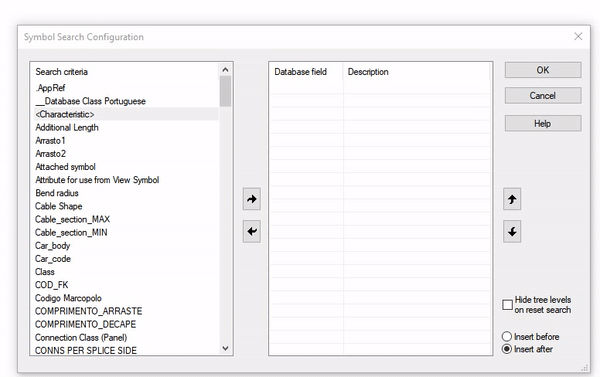Select __Database Class Portuguese entry
This screenshot has height=377, width=600.
[126, 101]
